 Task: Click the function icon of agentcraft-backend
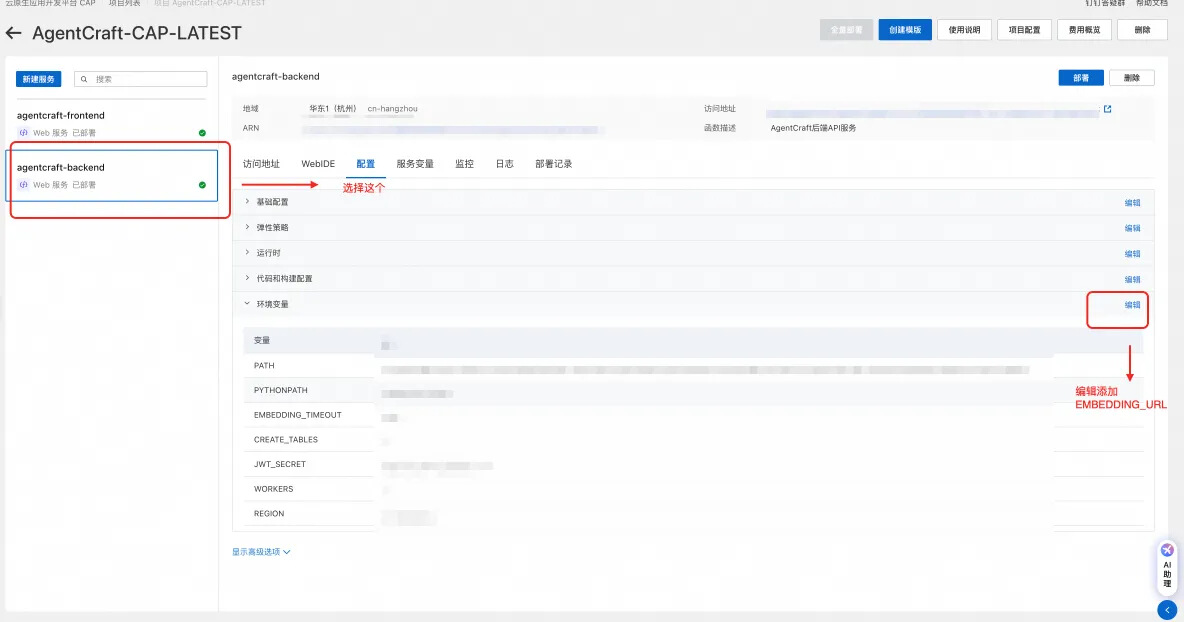coord(23,185)
